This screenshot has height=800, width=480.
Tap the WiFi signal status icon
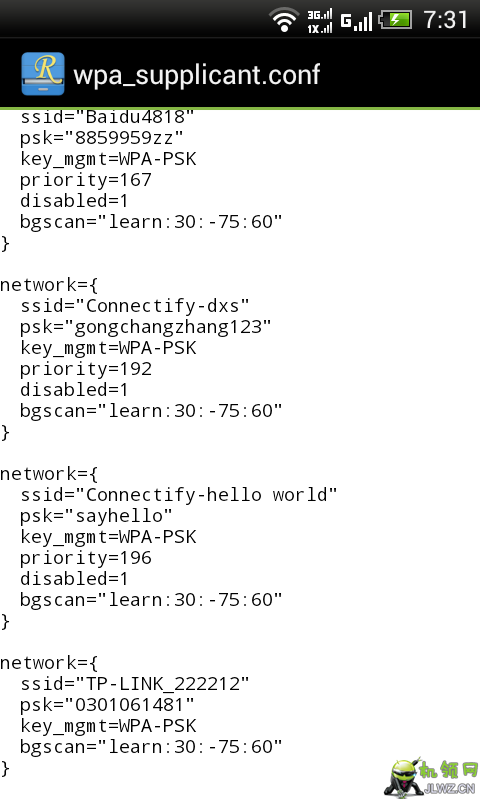click(x=284, y=20)
